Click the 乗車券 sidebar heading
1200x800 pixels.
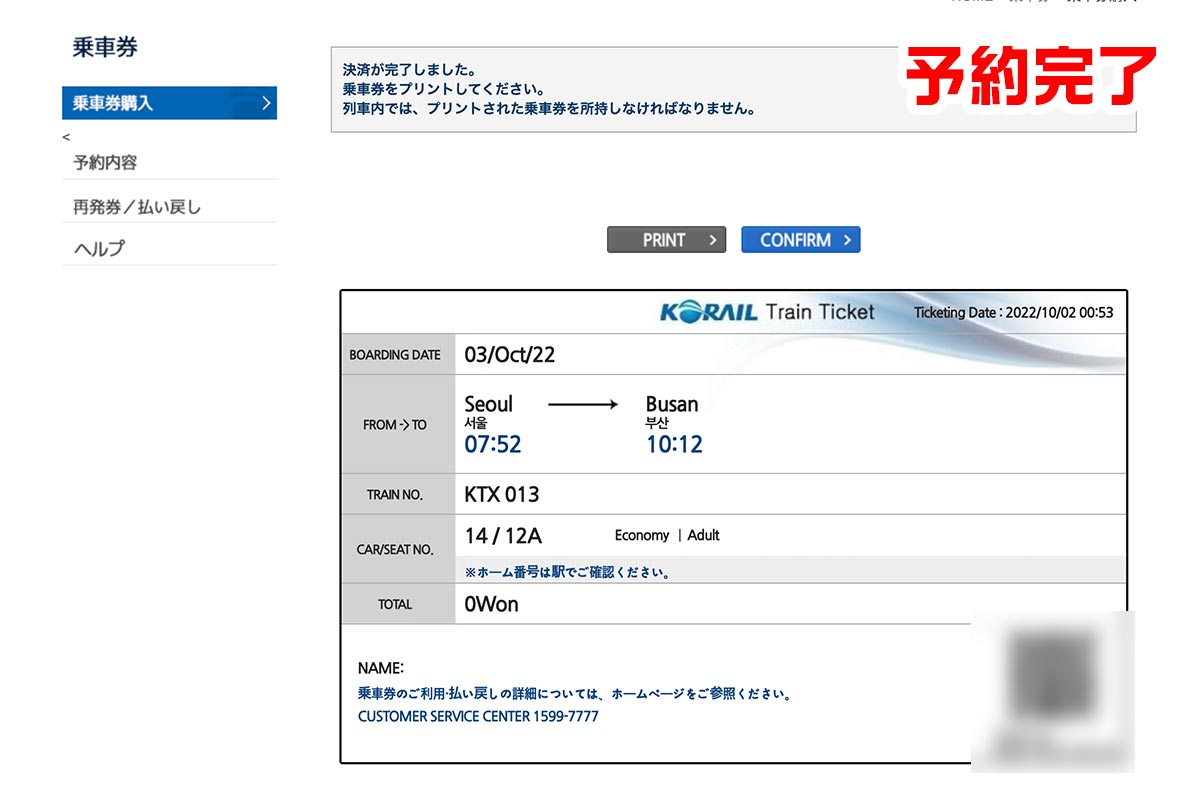105,47
